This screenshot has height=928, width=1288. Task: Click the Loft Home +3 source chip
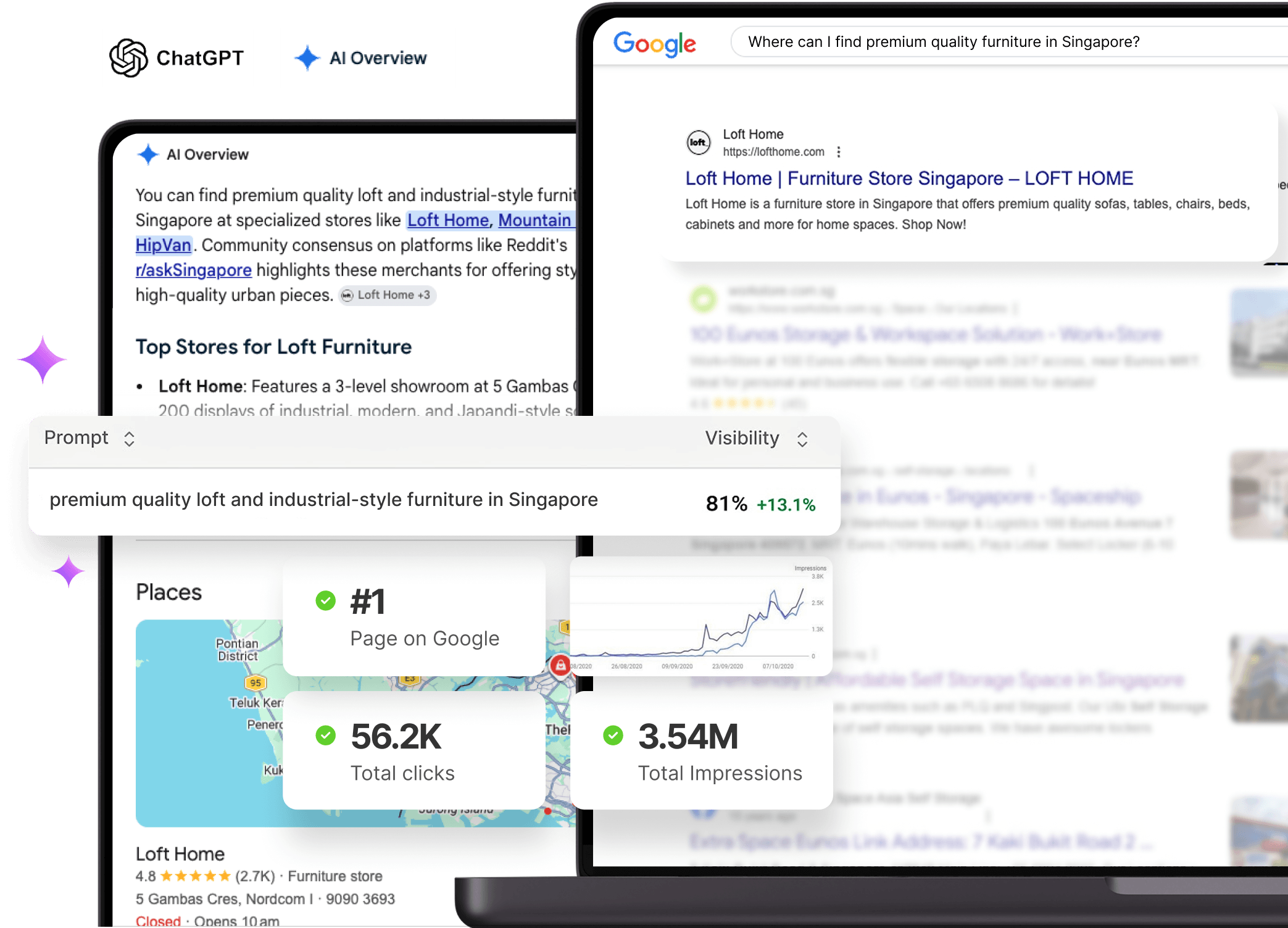387,295
